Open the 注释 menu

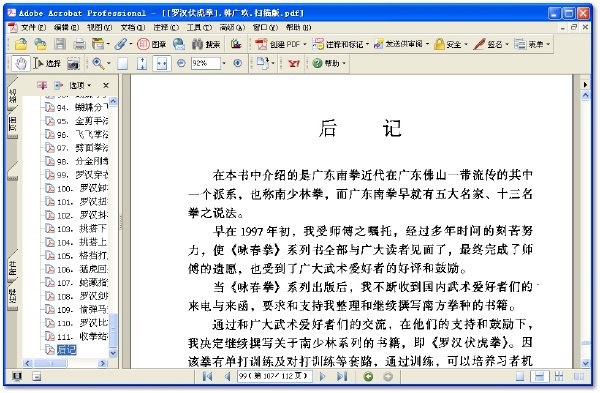166,27
